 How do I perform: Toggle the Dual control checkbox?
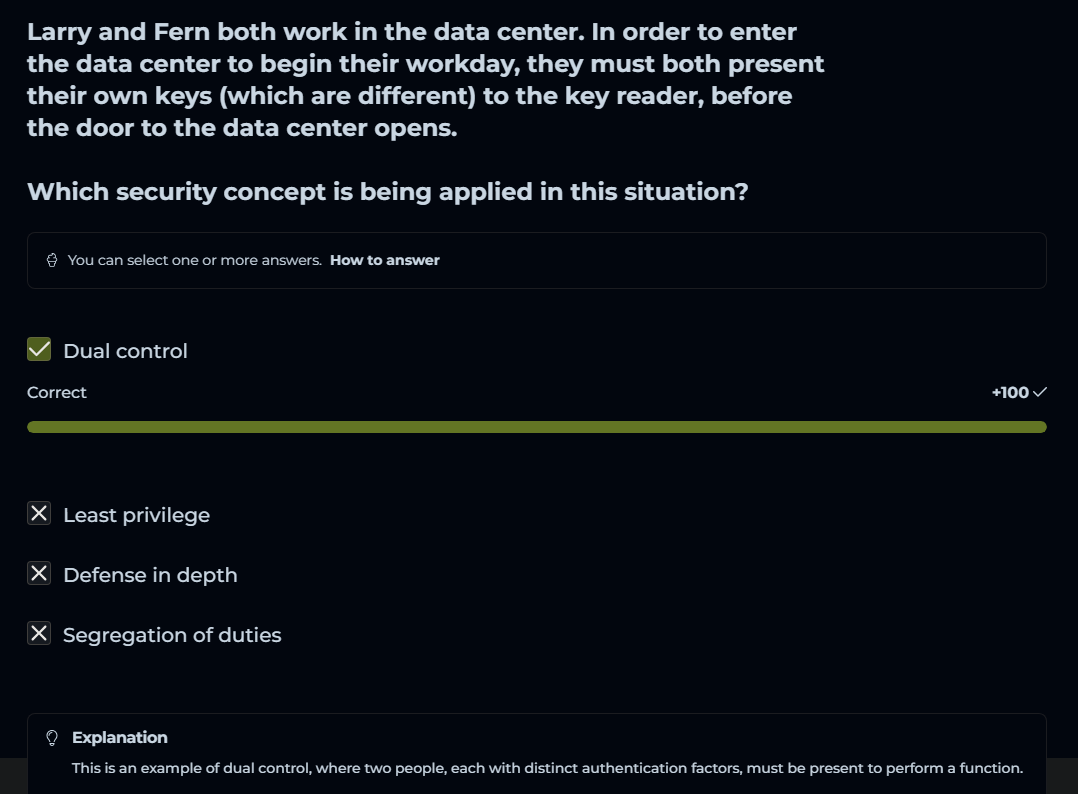39,349
